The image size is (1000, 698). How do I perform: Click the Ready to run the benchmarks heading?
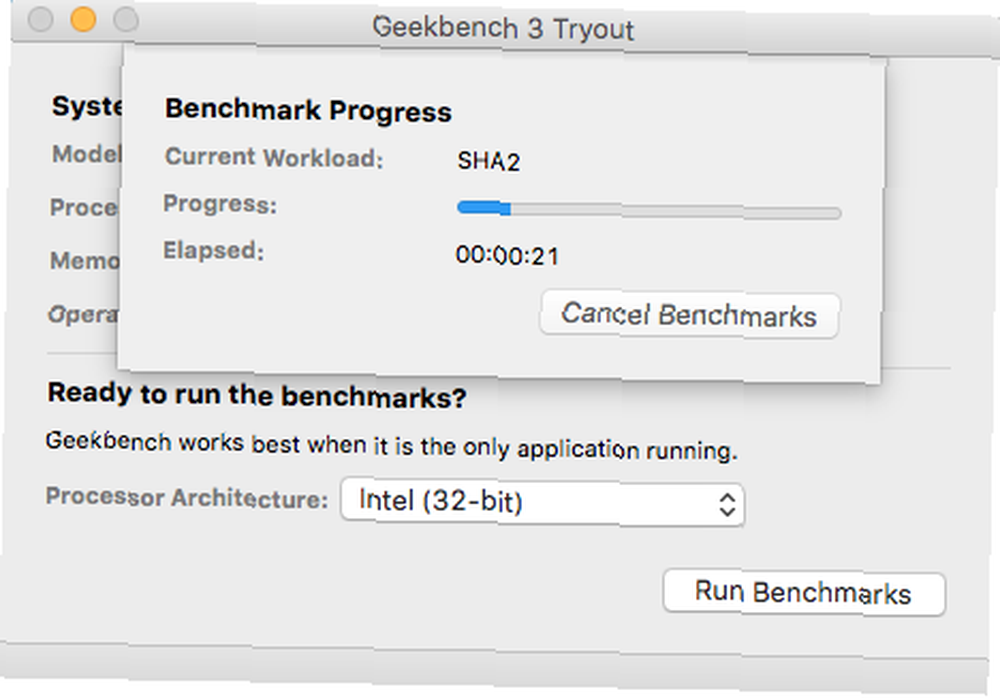257,395
